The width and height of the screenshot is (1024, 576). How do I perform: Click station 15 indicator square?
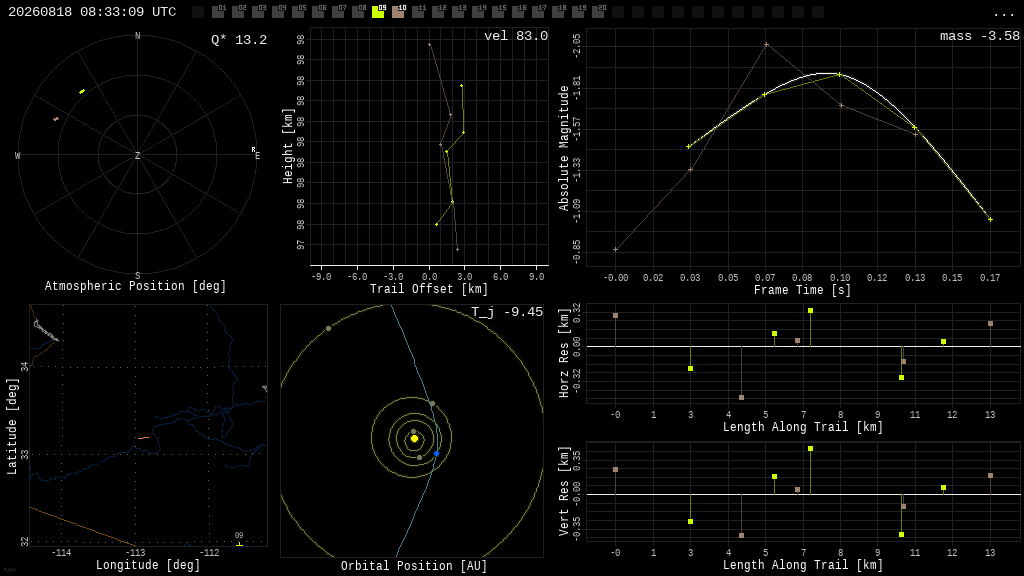click(498, 12)
